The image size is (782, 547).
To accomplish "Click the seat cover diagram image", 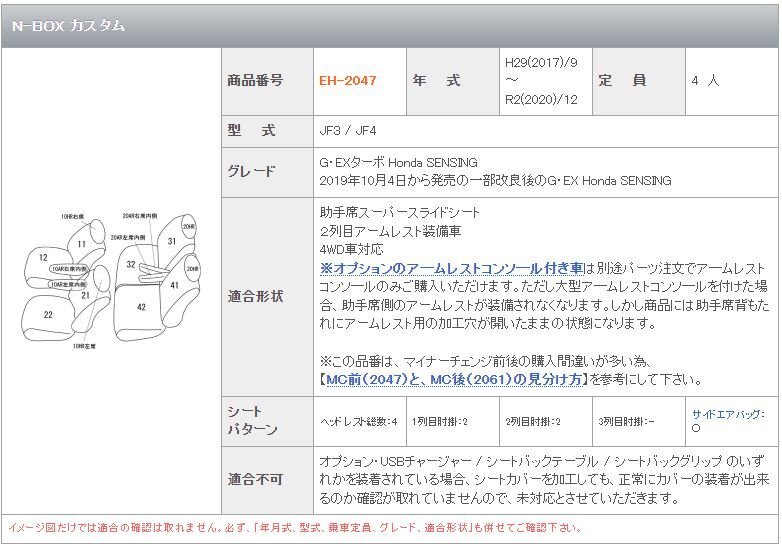I will pyautogui.click(x=111, y=280).
